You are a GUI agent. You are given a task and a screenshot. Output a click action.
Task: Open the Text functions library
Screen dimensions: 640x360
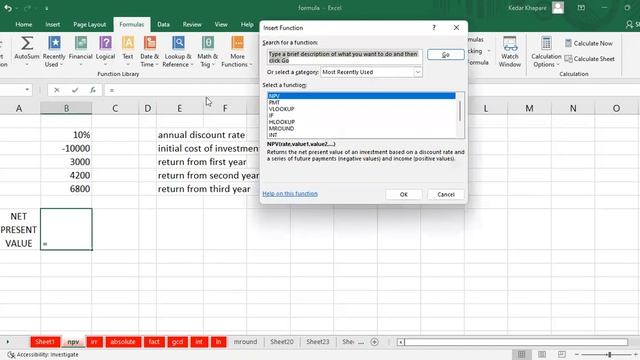click(x=128, y=51)
